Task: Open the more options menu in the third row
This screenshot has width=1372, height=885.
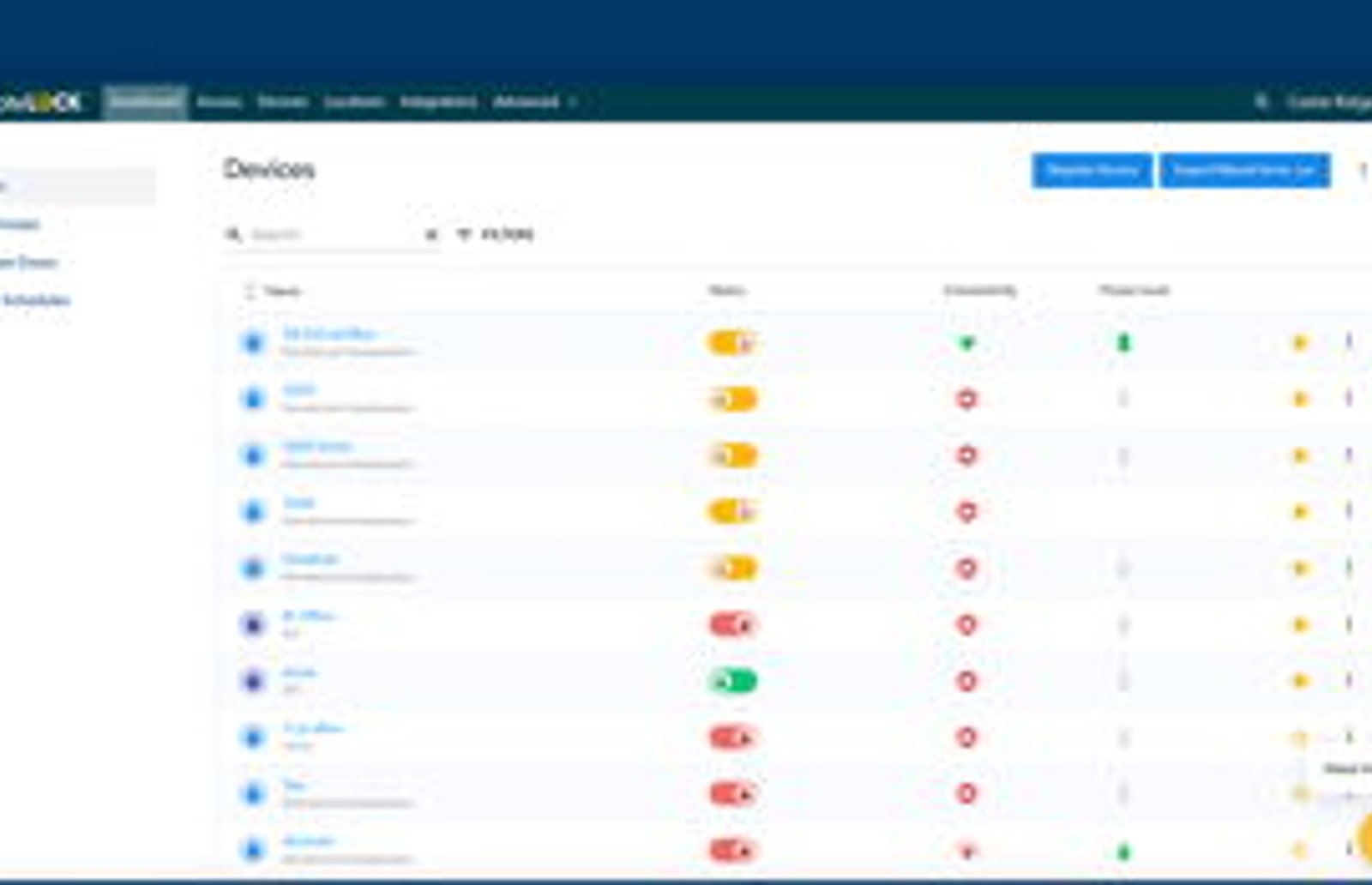Action: coord(1349,455)
